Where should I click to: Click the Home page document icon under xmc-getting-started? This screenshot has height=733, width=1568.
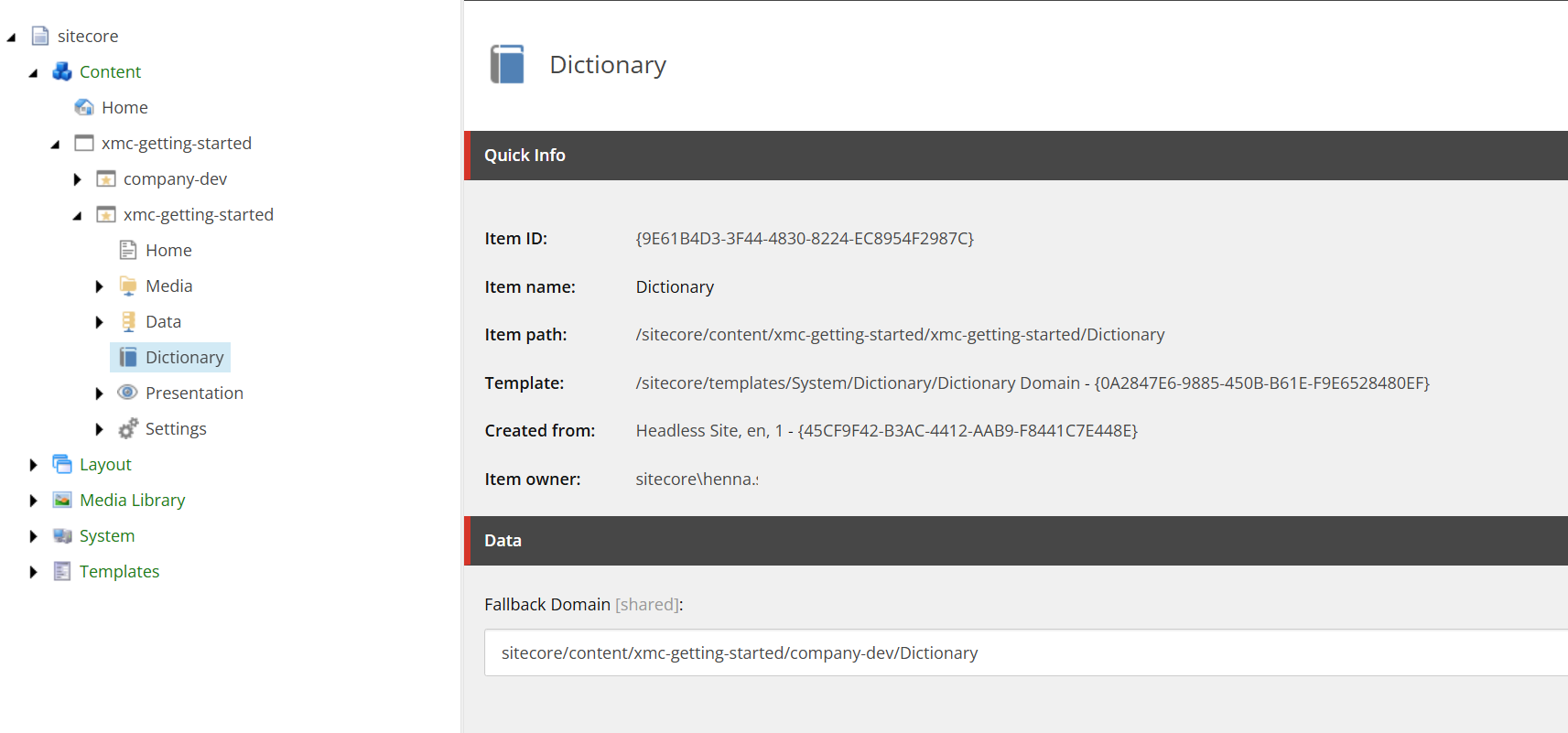128,250
